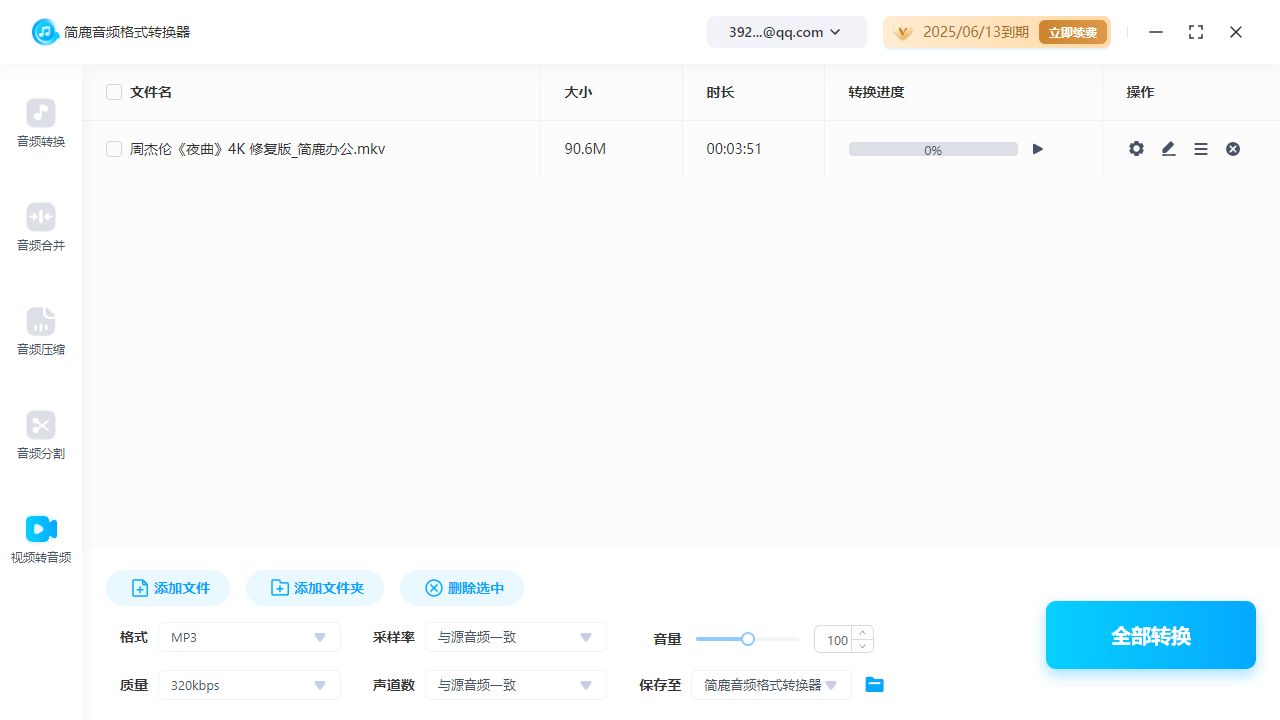The width and height of the screenshot is (1280, 720).
Task: Click the 添加文件夹 button
Action: pyautogui.click(x=314, y=588)
